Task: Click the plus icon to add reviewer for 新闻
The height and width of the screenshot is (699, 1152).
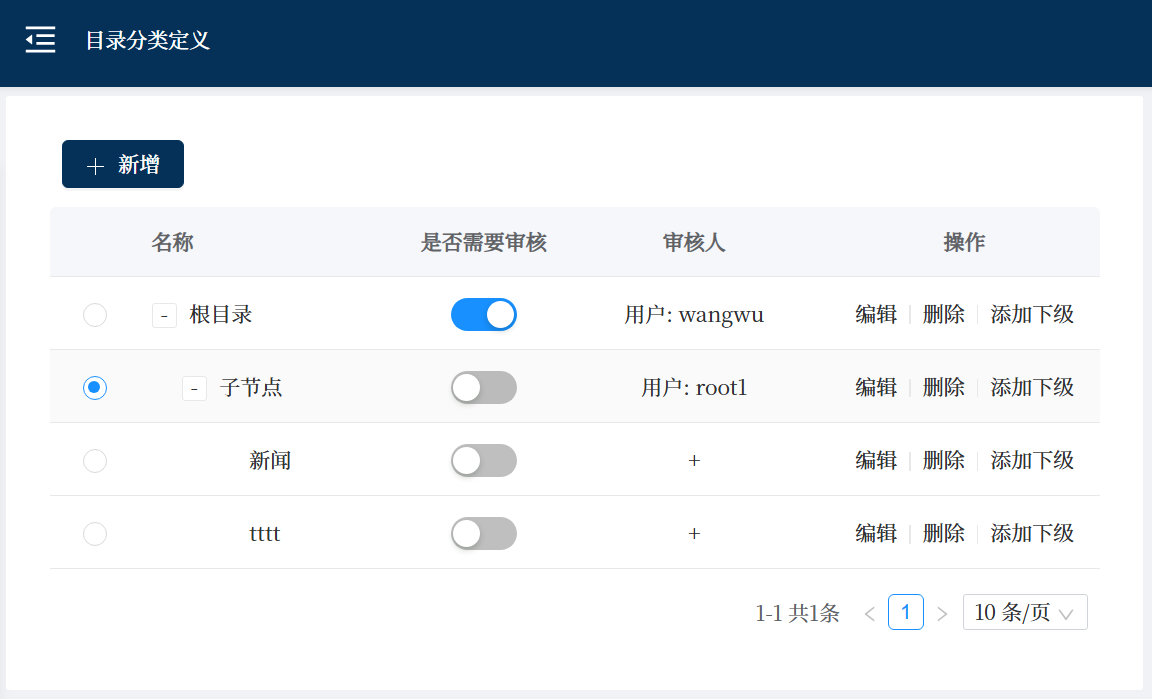Action: [x=694, y=460]
